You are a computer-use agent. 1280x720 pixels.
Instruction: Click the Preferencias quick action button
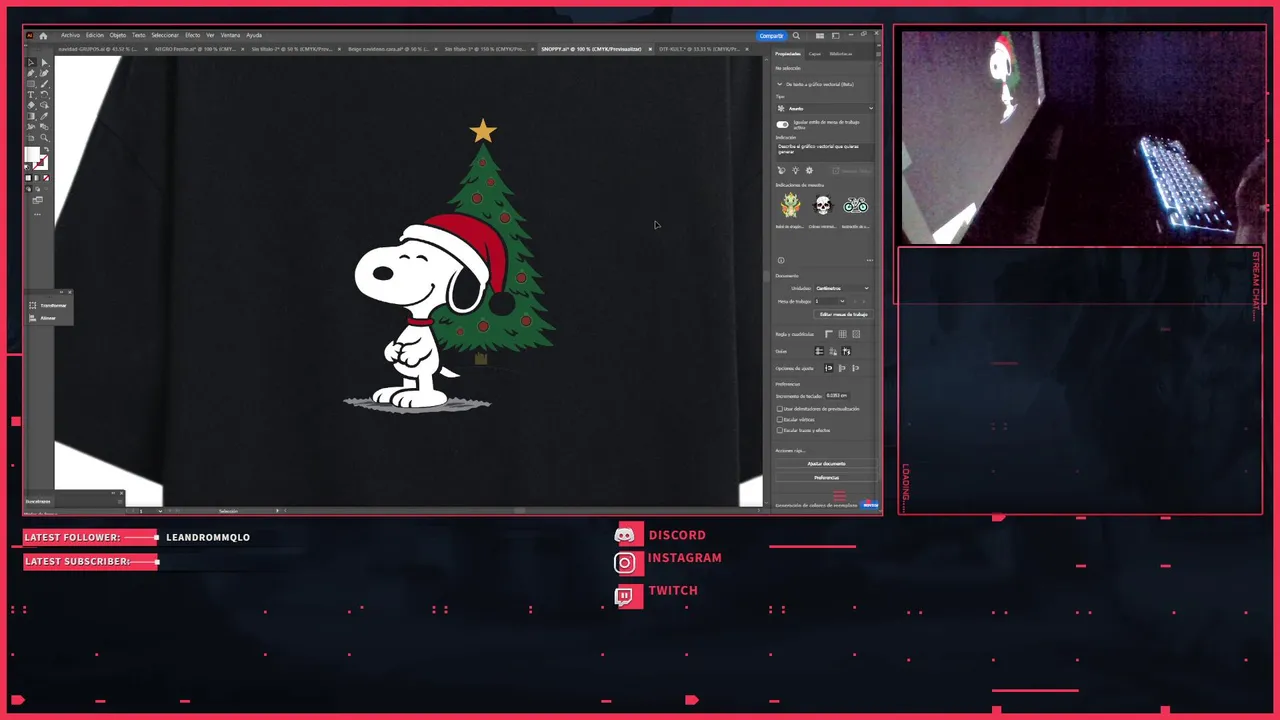pos(826,478)
